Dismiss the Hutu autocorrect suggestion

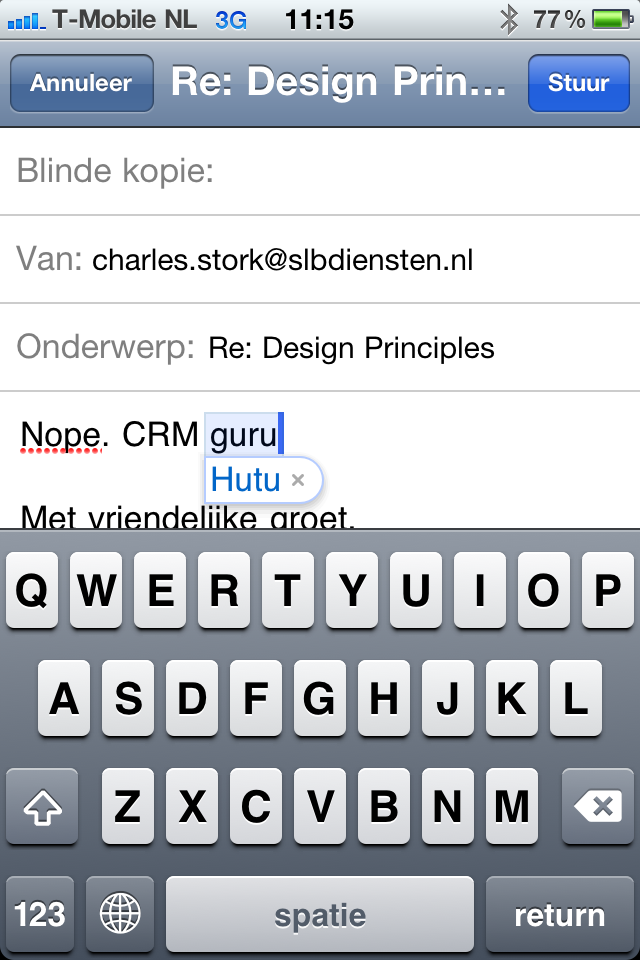[297, 481]
